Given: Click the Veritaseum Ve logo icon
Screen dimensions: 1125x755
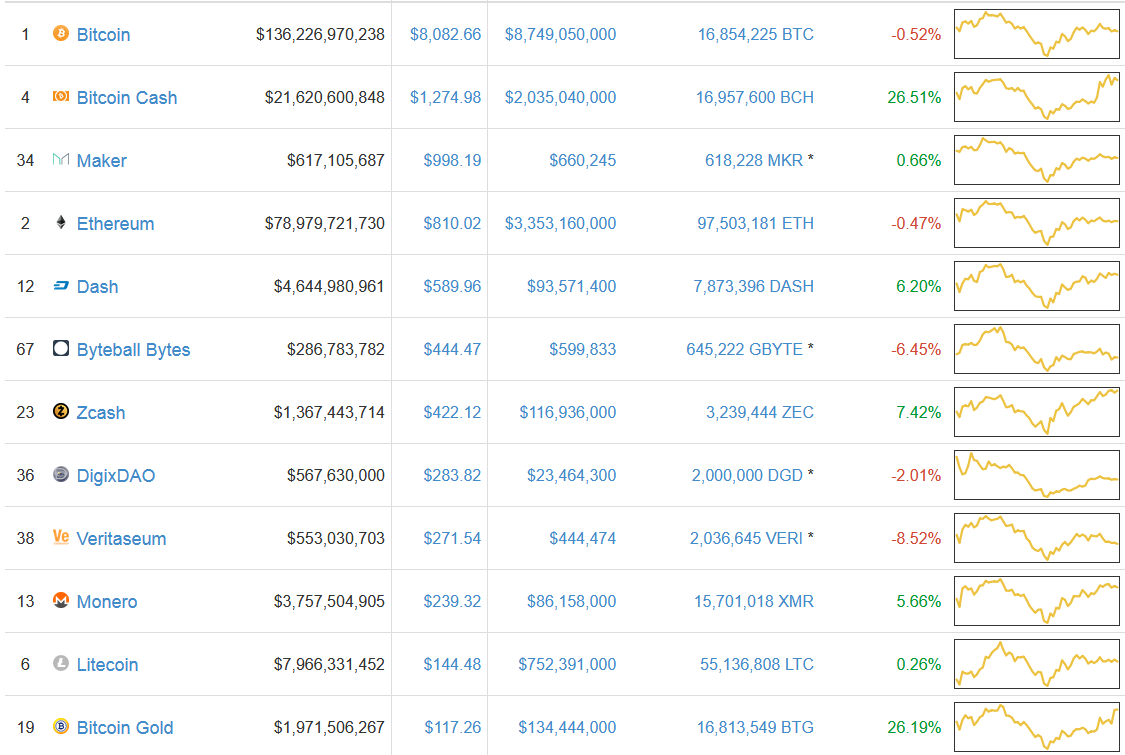Looking at the screenshot, I should 61,537.
